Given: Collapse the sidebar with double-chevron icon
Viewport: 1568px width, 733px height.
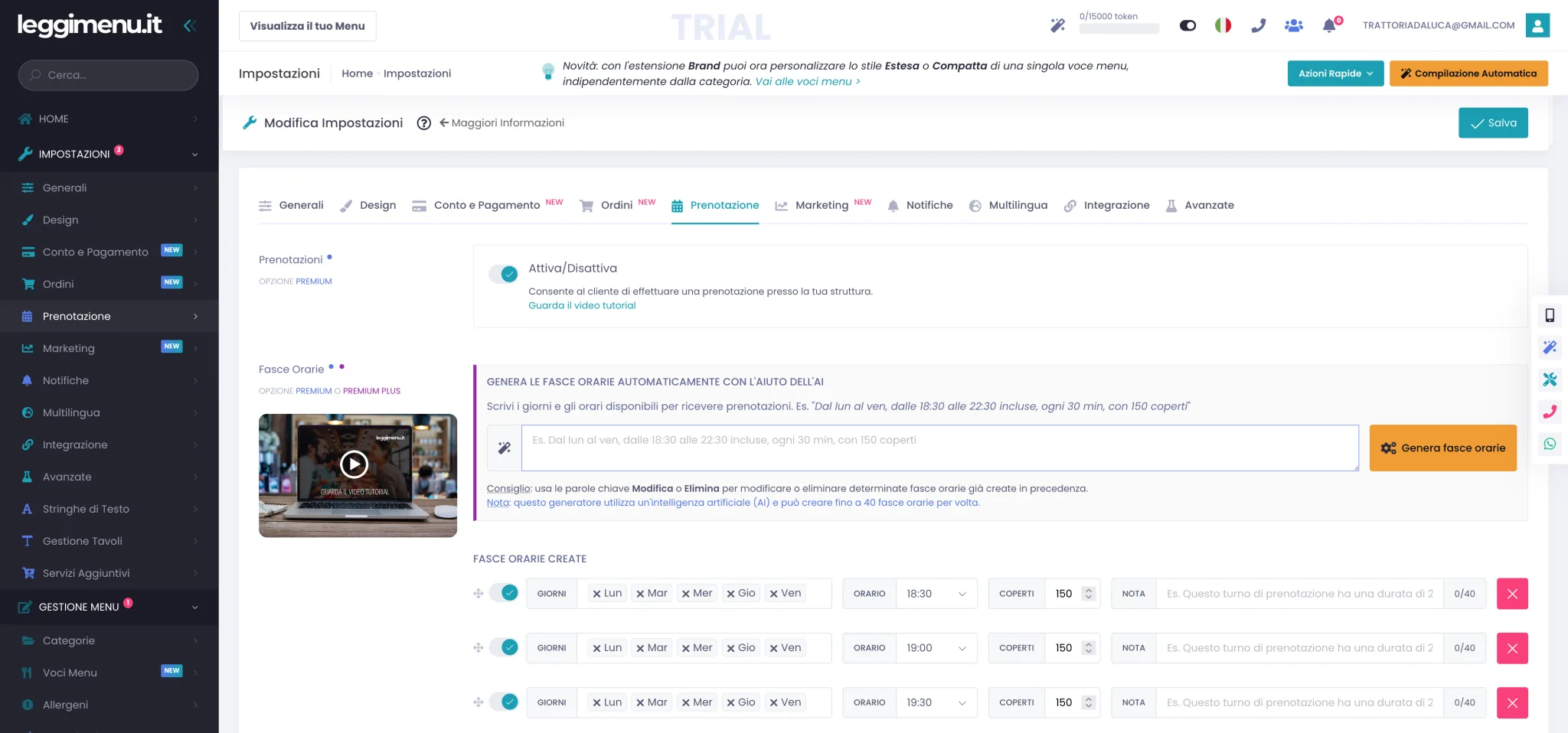Looking at the screenshot, I should tap(190, 26).
